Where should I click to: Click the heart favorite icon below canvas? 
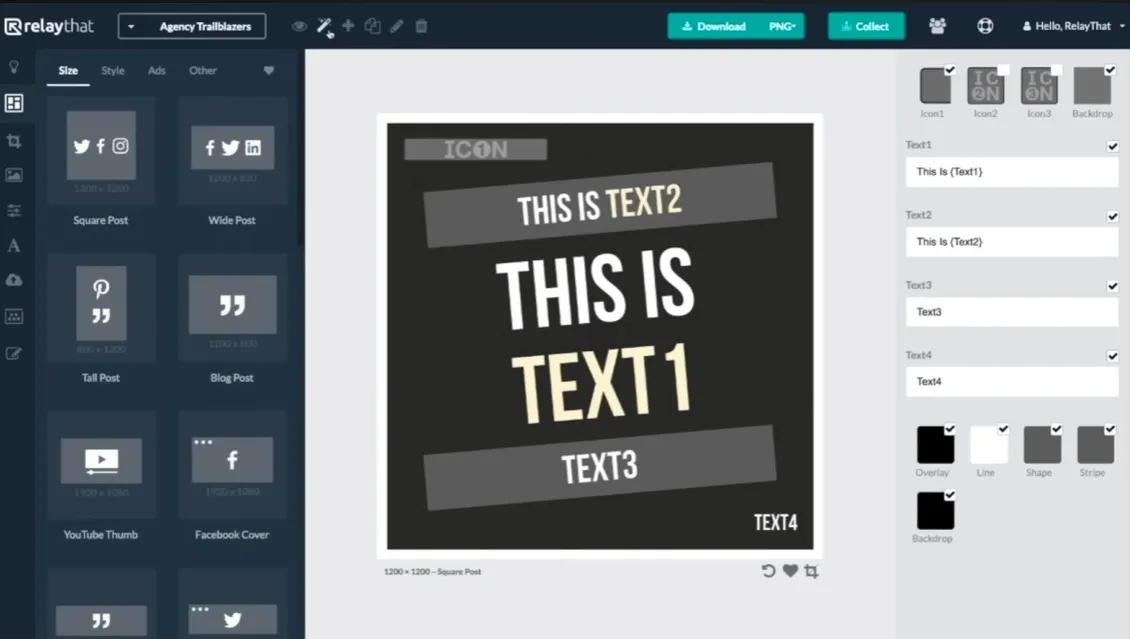[790, 571]
